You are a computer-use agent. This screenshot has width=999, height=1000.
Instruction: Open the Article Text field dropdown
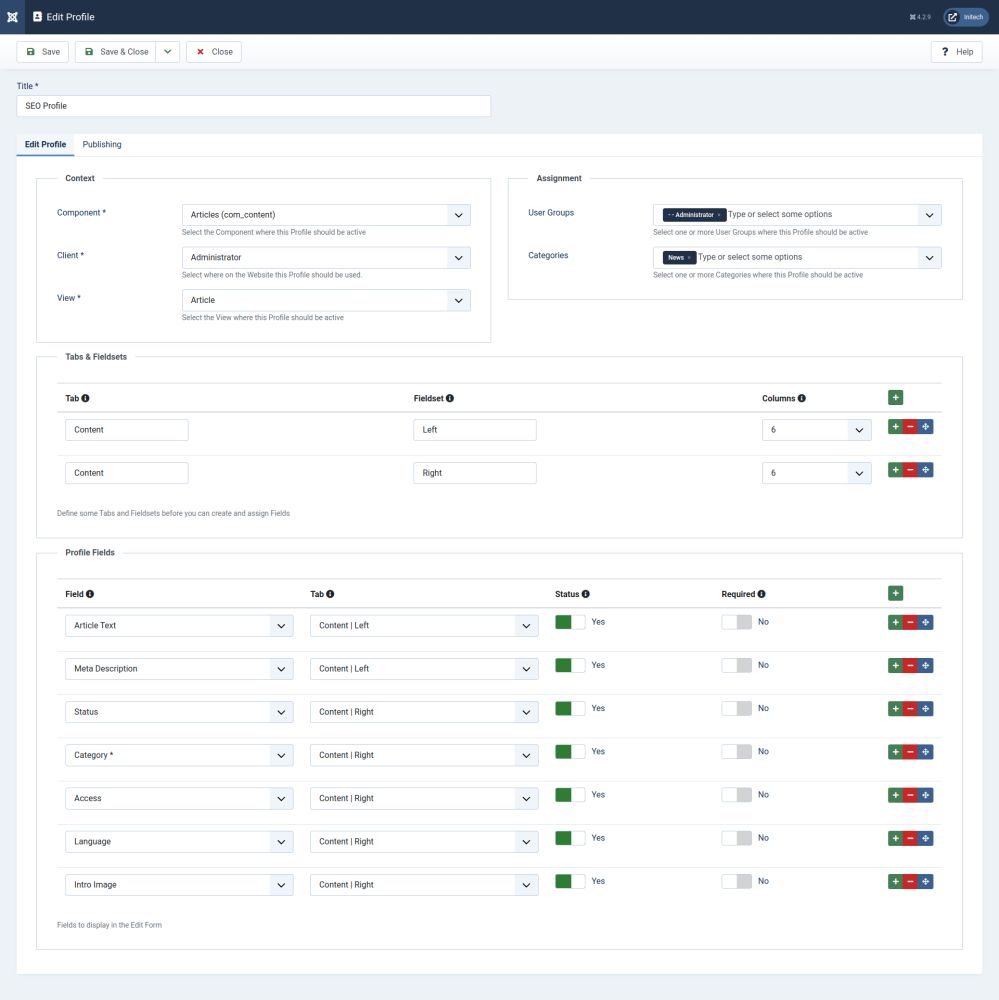[x=179, y=626]
